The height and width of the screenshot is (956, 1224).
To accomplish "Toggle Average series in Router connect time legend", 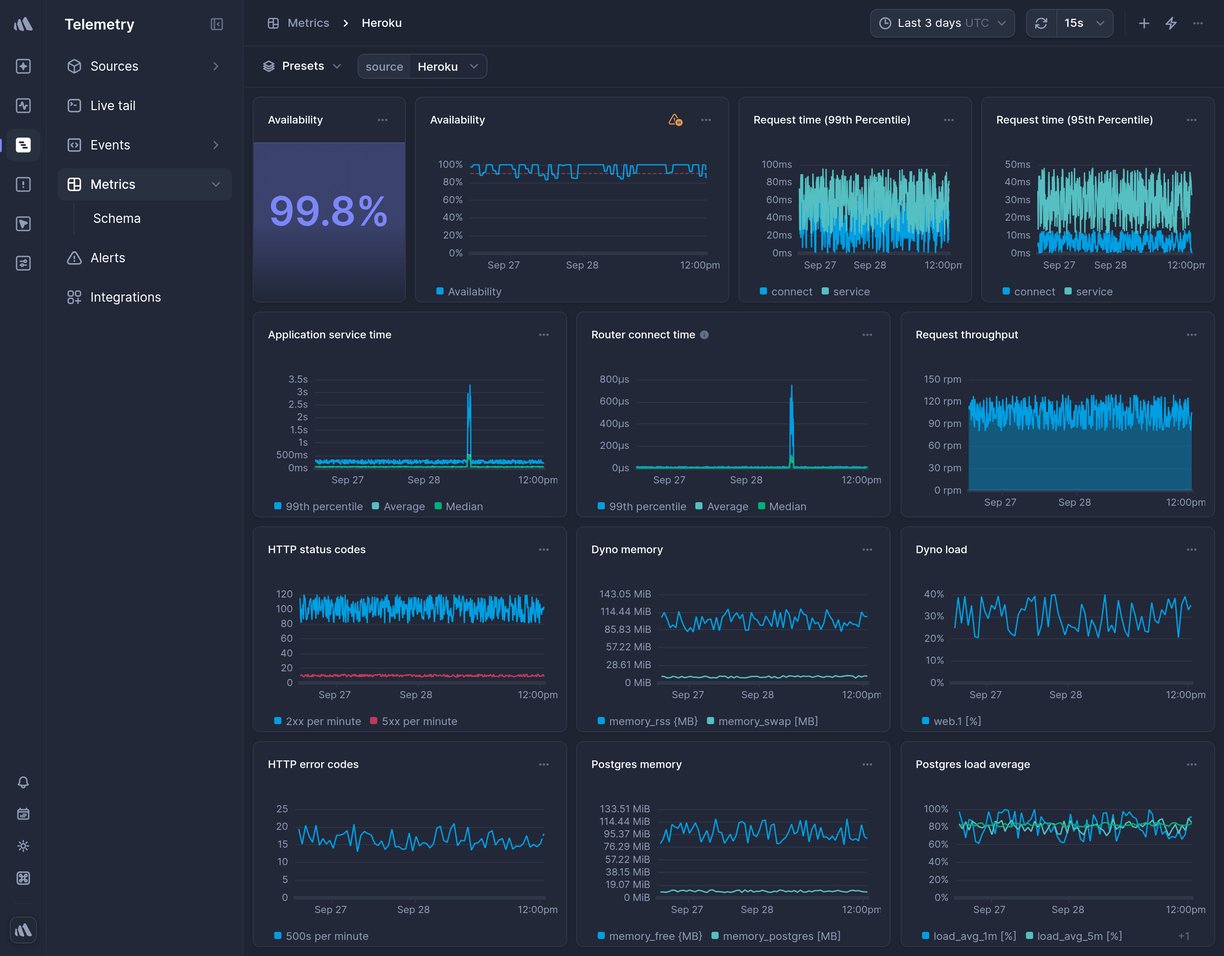I will tap(721, 507).
